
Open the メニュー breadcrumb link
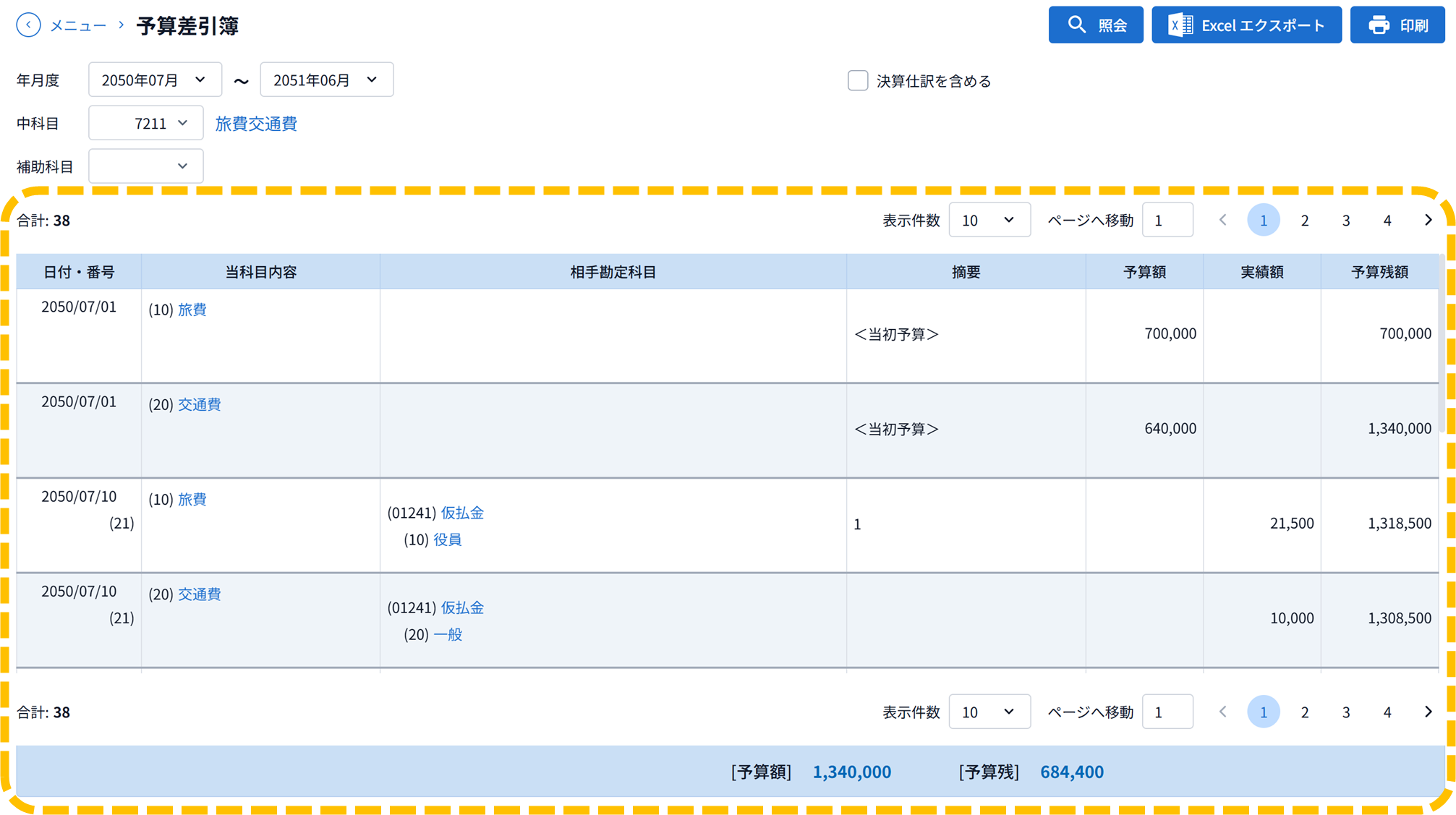pos(77,25)
